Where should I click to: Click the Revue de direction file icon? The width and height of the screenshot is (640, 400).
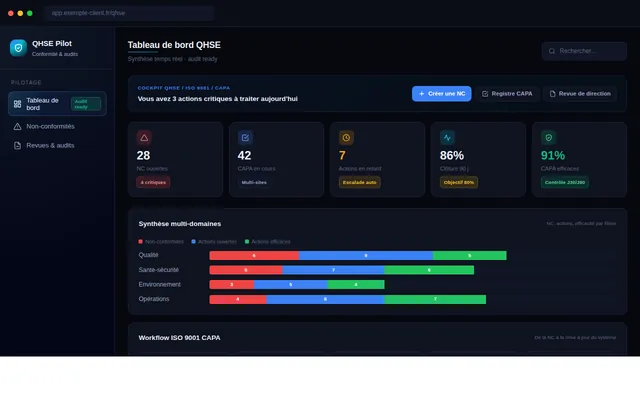pos(552,94)
